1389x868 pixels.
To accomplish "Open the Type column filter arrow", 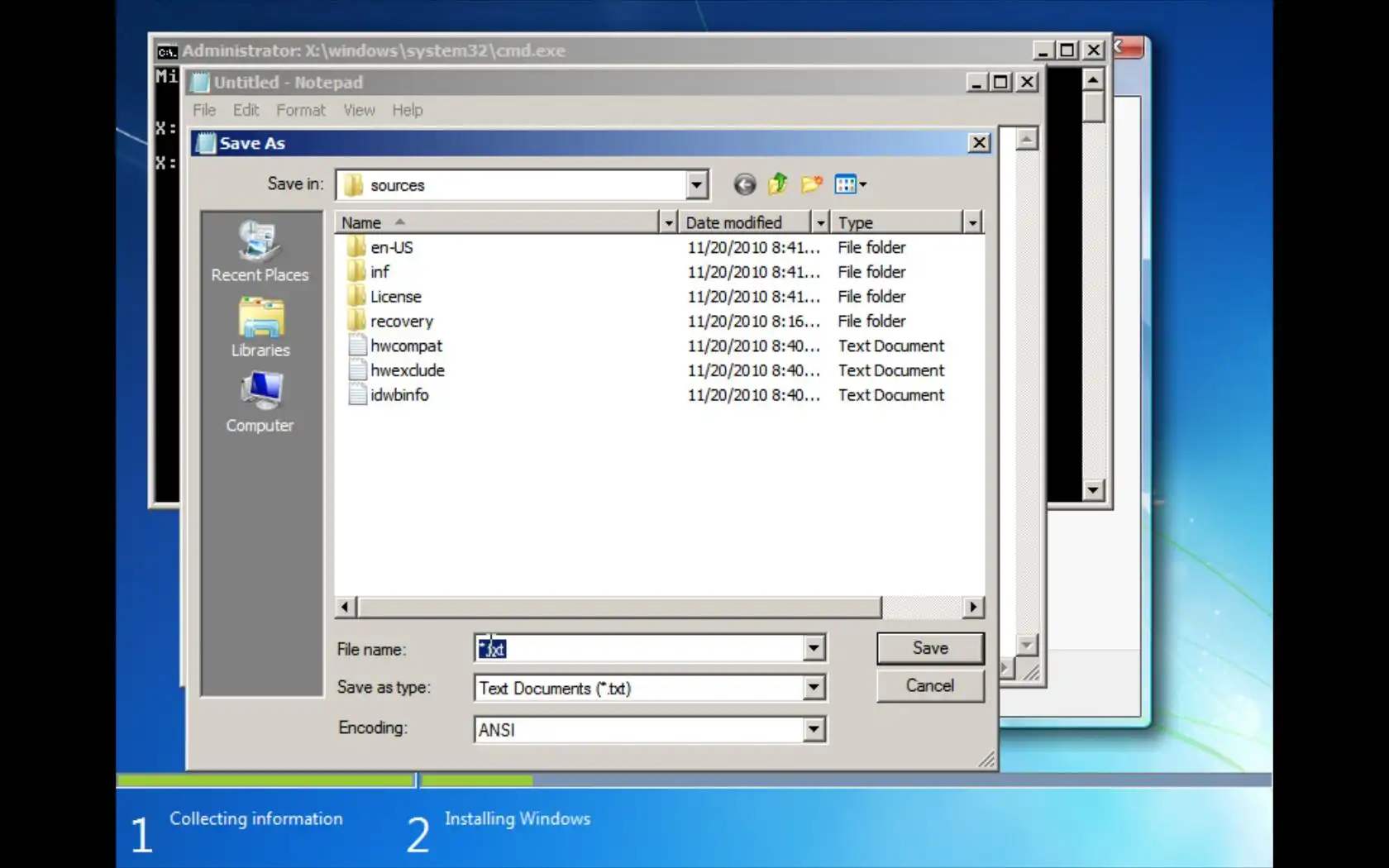I will (x=972, y=222).
